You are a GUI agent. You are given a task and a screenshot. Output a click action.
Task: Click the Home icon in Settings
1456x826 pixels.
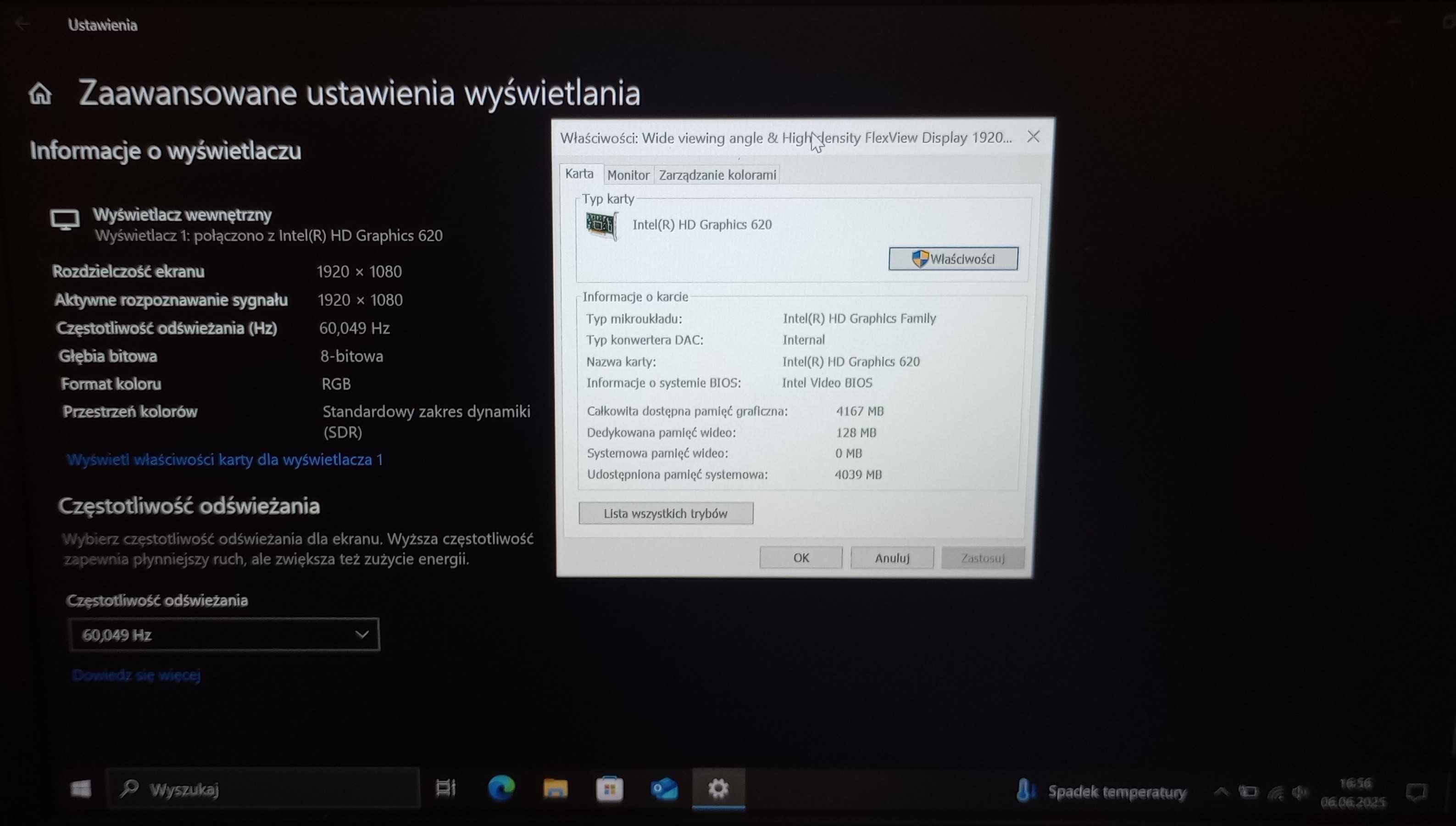pyautogui.click(x=40, y=94)
